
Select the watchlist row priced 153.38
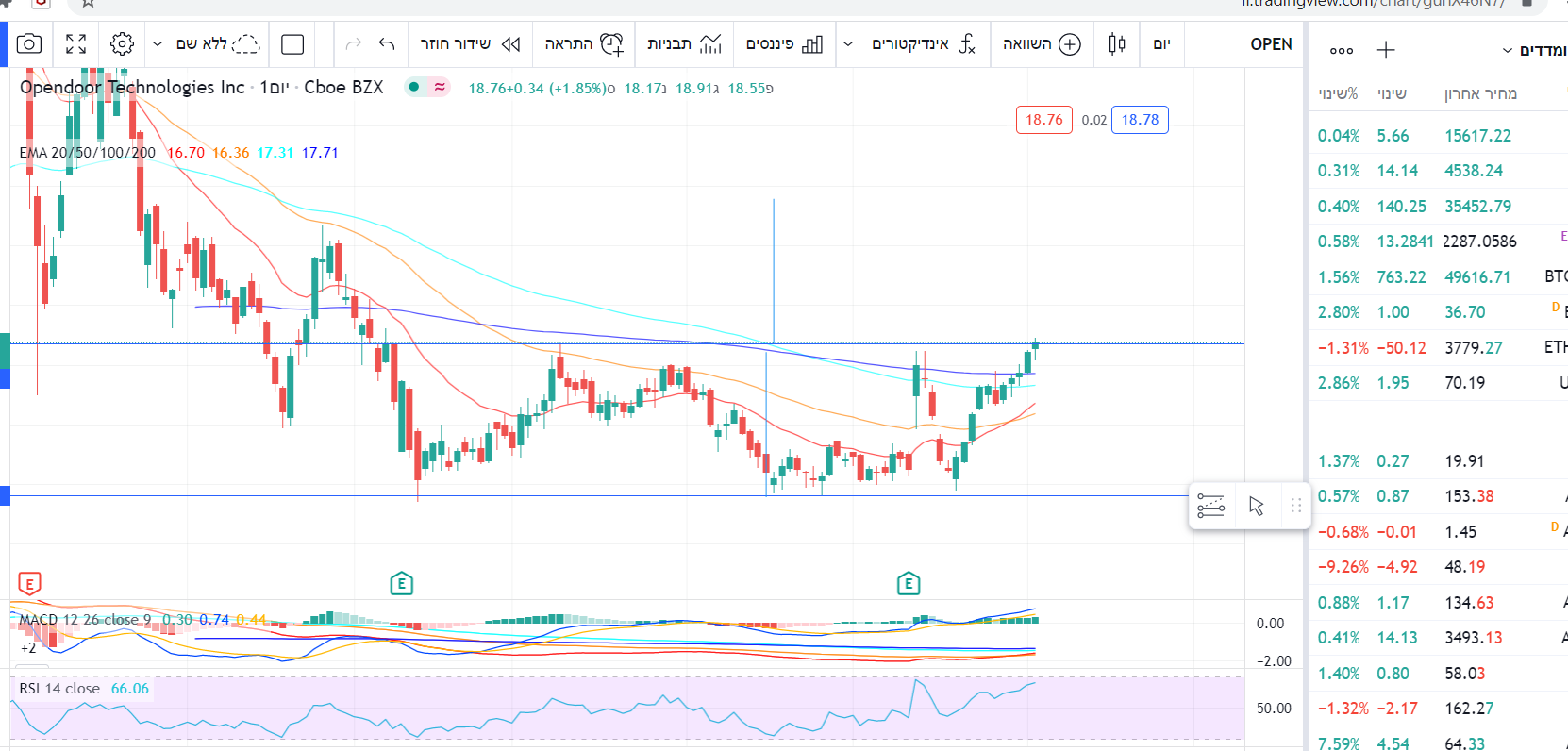pyautogui.click(x=1439, y=496)
